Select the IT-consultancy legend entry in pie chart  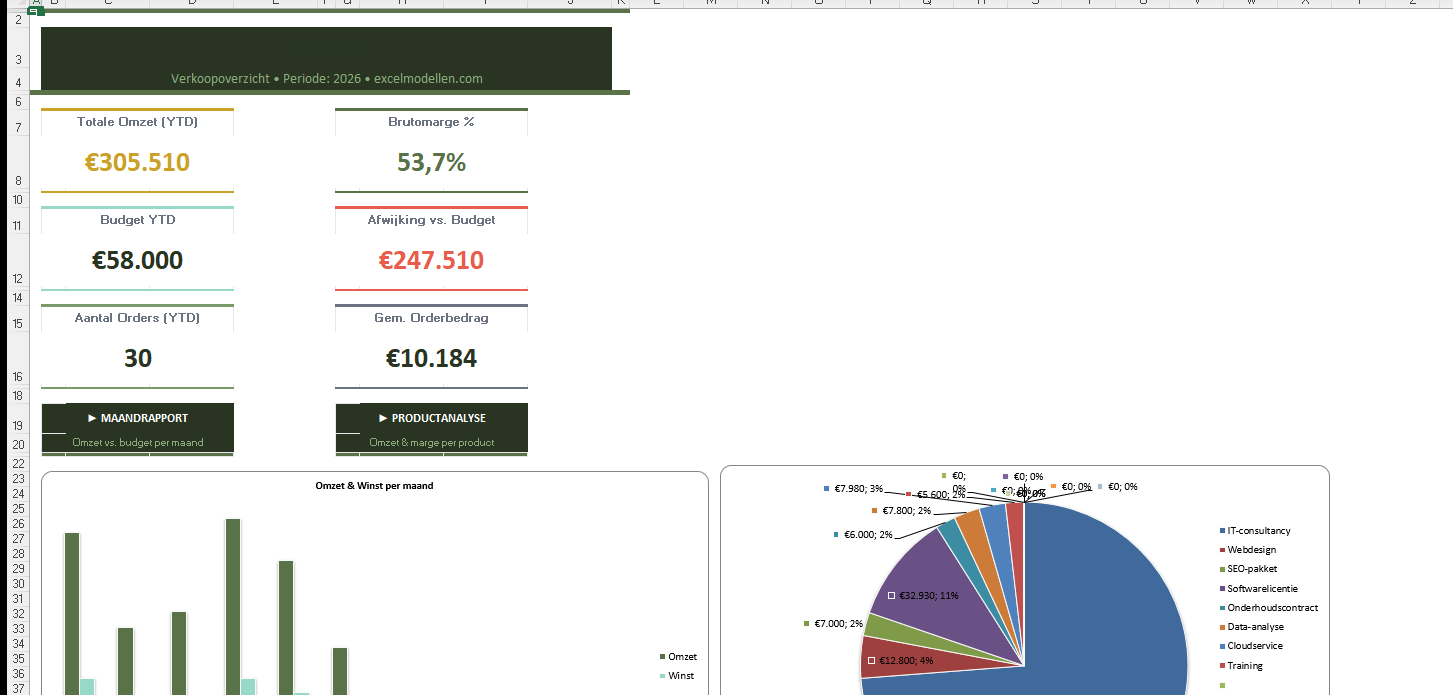tap(1258, 531)
